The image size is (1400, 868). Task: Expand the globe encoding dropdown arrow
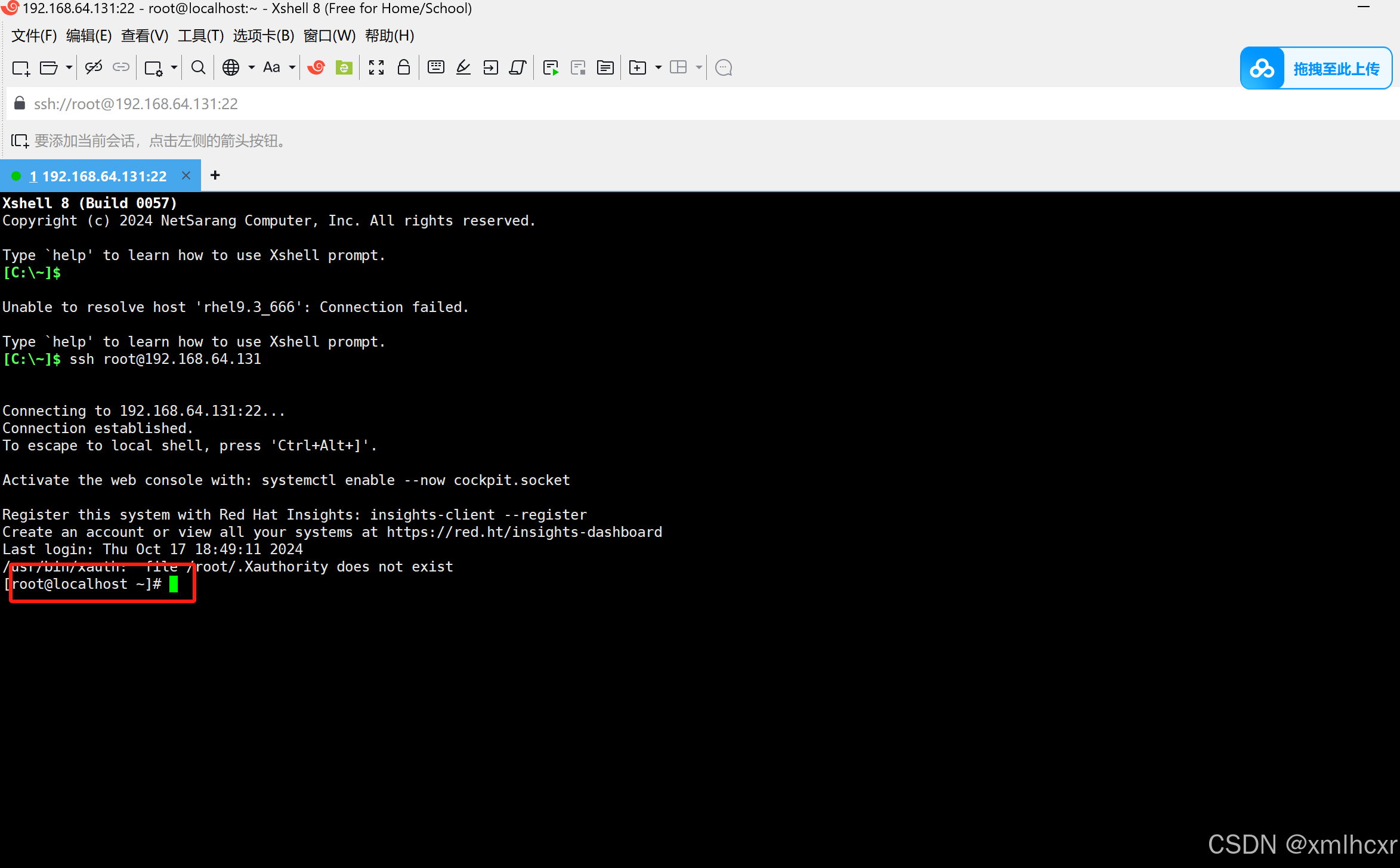click(252, 67)
